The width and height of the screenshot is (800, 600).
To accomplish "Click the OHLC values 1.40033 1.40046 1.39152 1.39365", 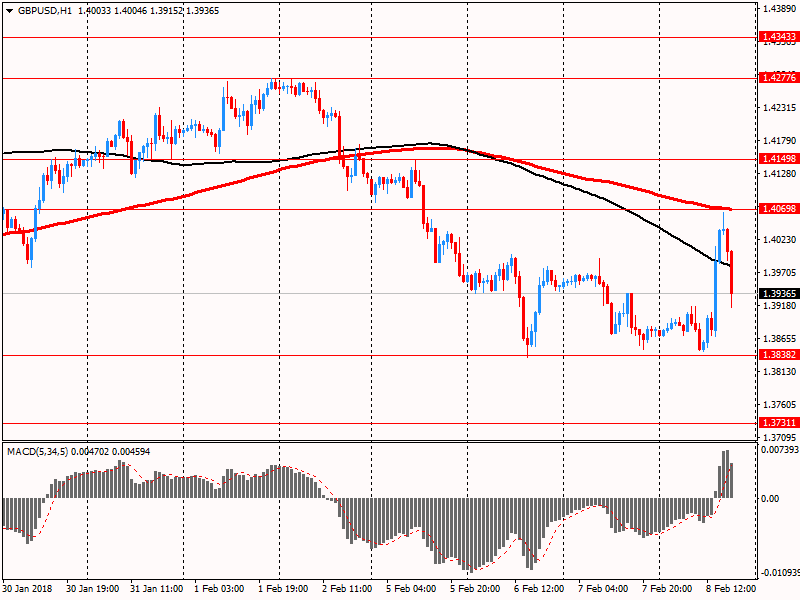I will [x=148, y=11].
